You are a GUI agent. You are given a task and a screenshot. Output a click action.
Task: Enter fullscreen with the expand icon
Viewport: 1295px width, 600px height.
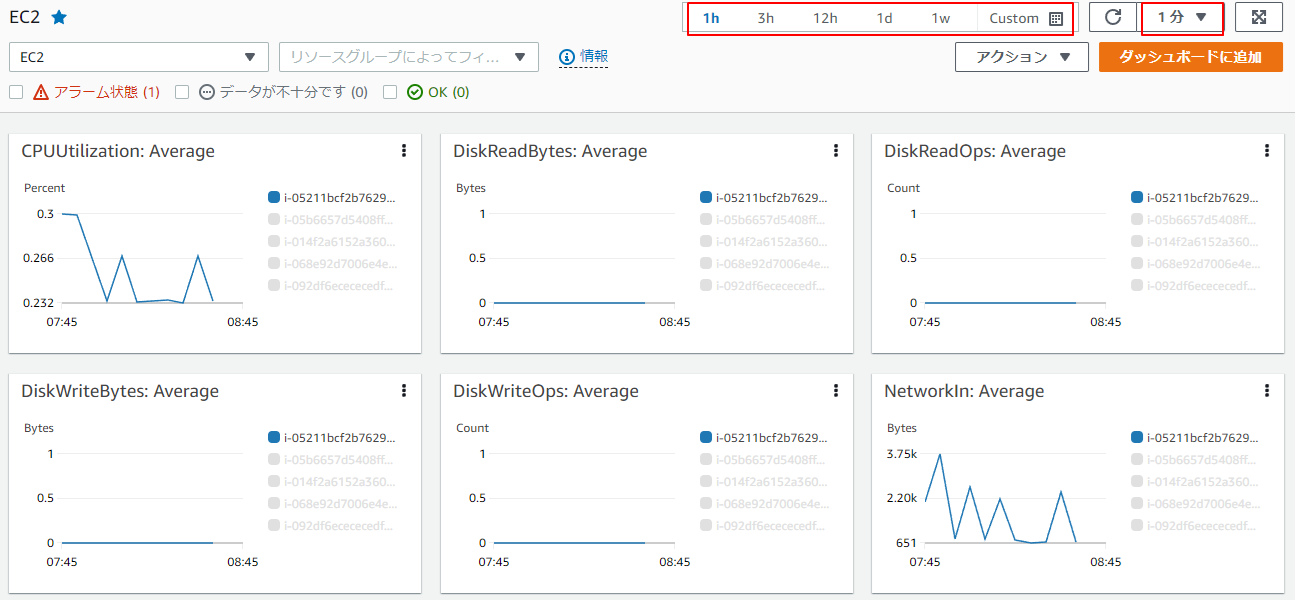(x=1258, y=18)
